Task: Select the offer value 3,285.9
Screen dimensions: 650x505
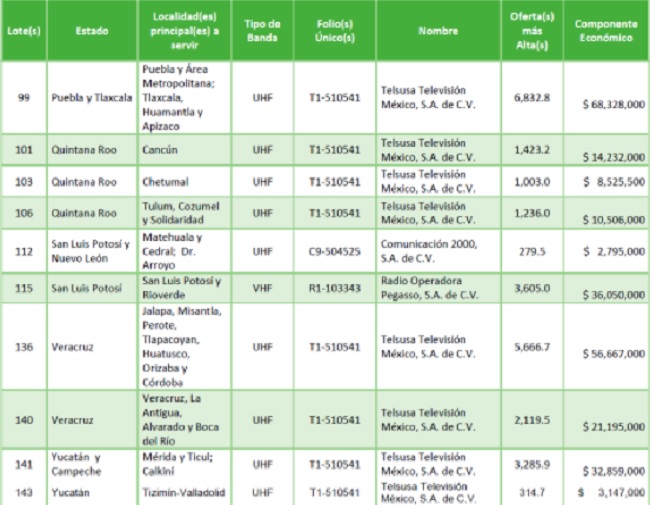Action: [532, 464]
